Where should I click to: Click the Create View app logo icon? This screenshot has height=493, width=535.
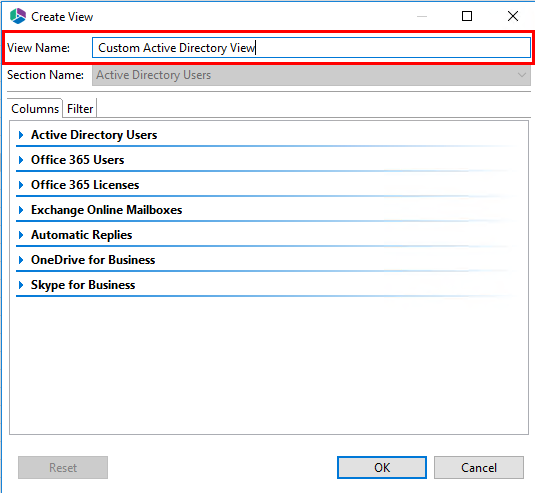pos(18,16)
